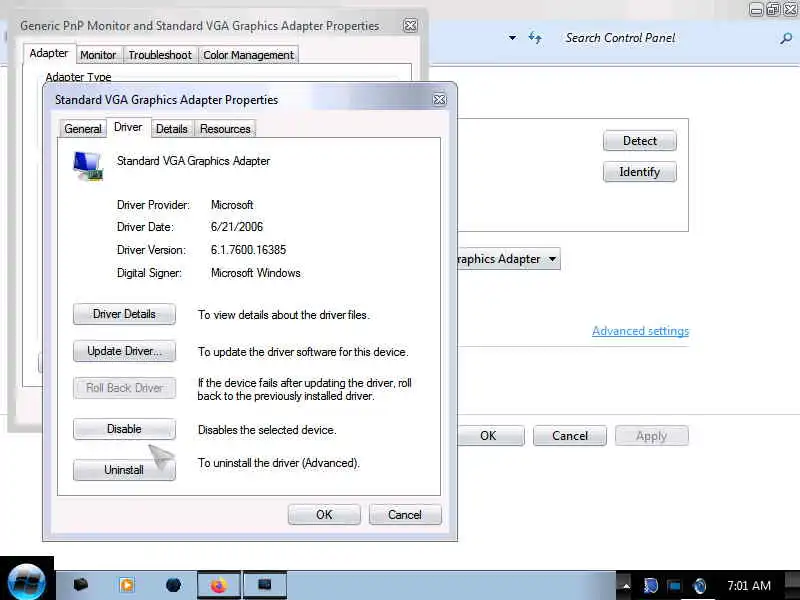Click Cancel in the Screen Resolution window
This screenshot has width=800, height=600.
570,436
